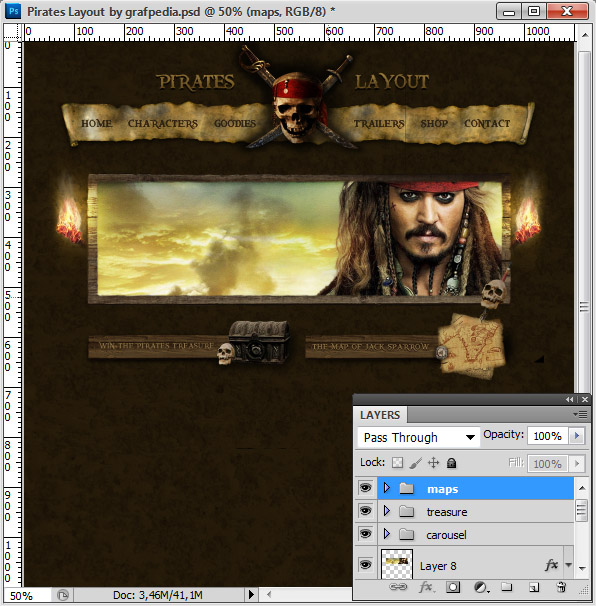Viewport: 596px width, 606px height.
Task: Click CONTACT on the canvas parchment menu
Action: 487,123
